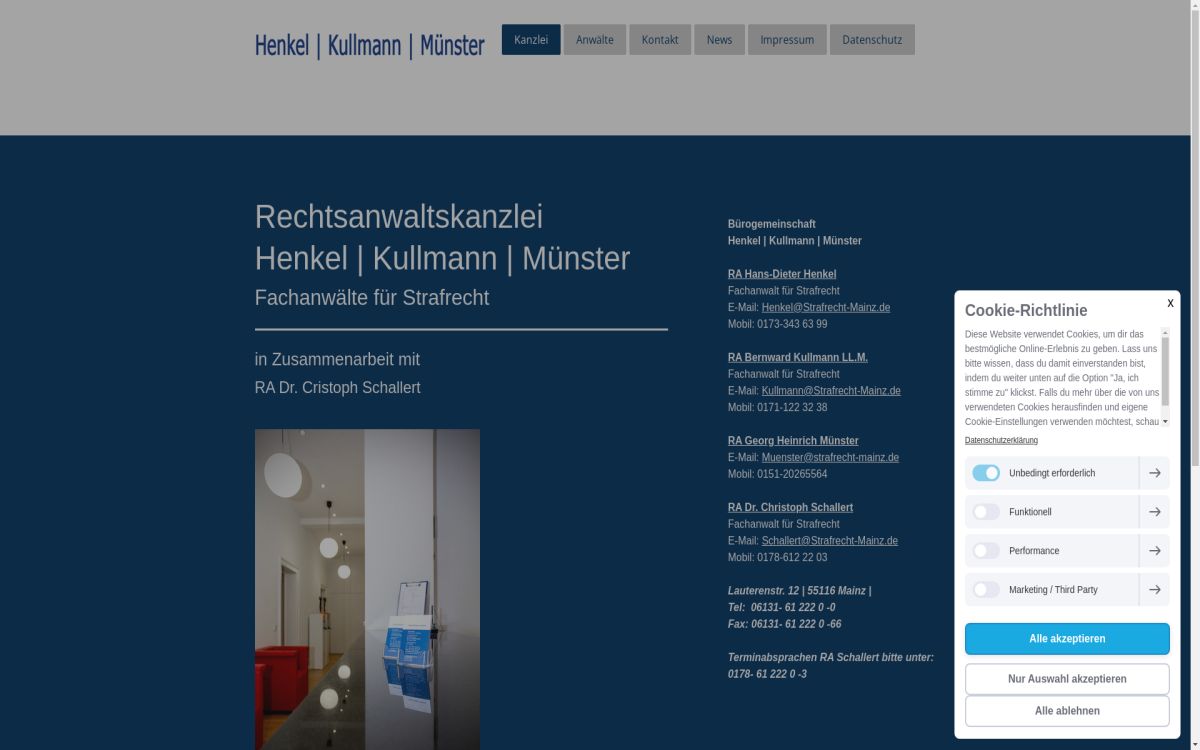
Task: Enable Marketing / Third Party toggle
Action: pyautogui.click(x=986, y=590)
